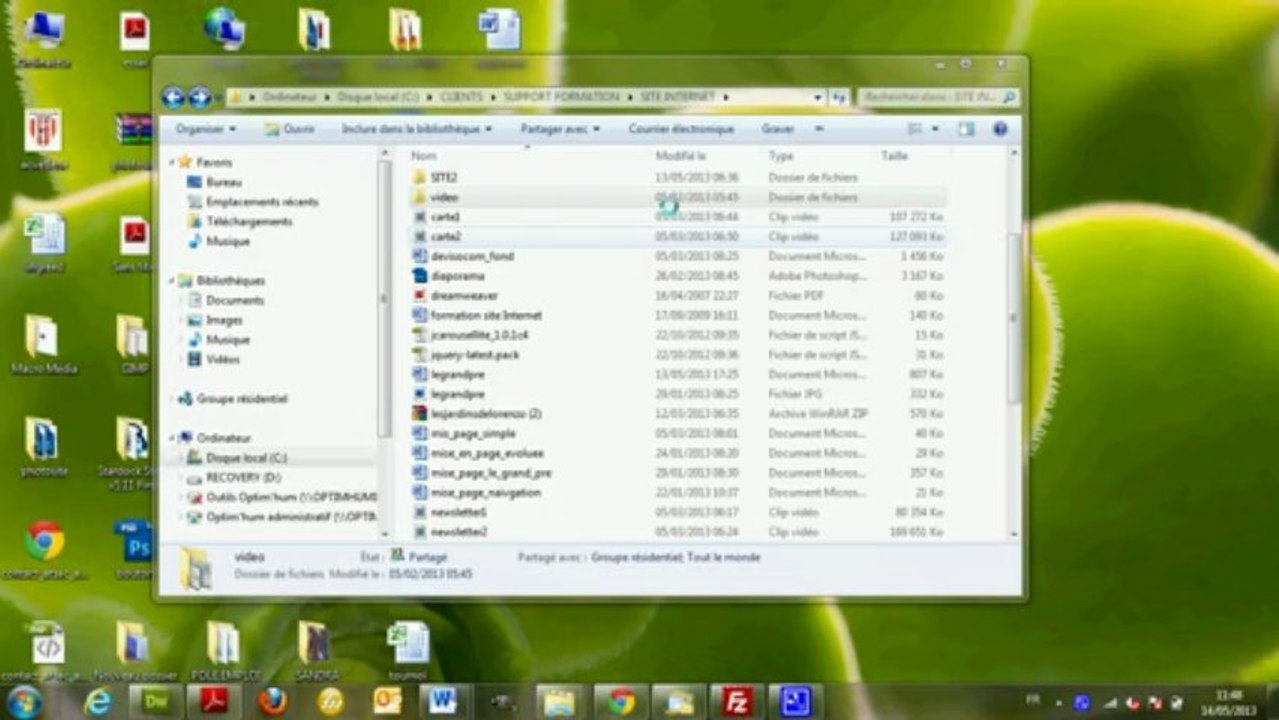The height and width of the screenshot is (720, 1279).
Task: Click the Ouvrir toolbar button
Action: tap(290, 129)
